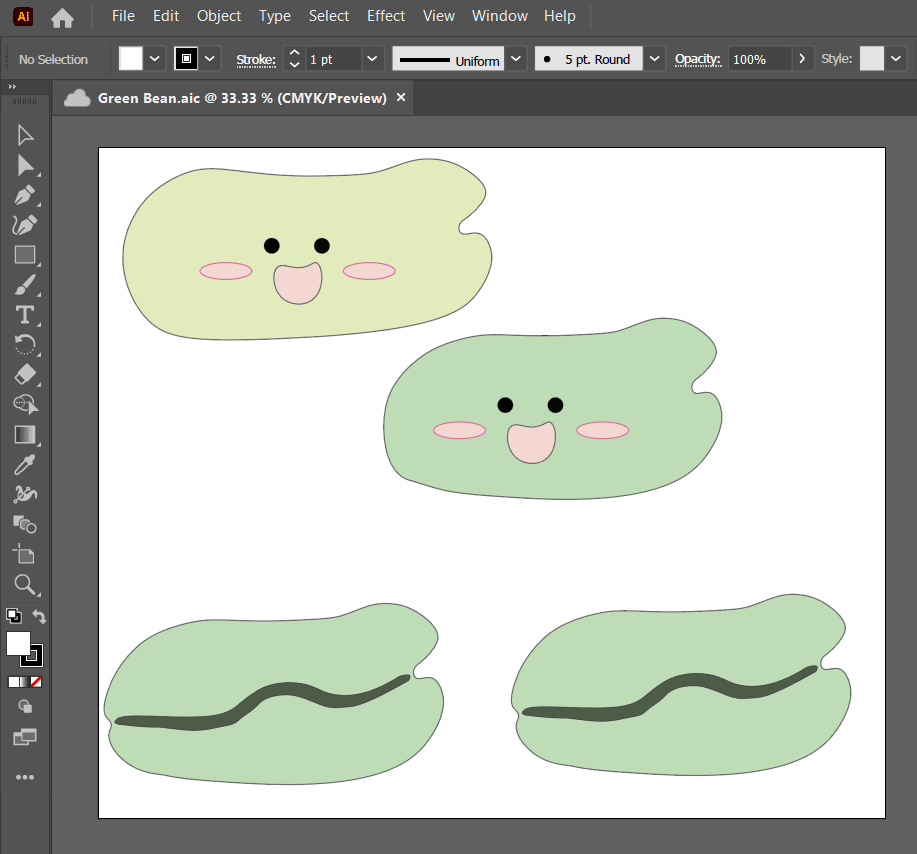Click the 1 pt stroke weight field
Image resolution: width=917 pixels, height=854 pixels.
334,58
